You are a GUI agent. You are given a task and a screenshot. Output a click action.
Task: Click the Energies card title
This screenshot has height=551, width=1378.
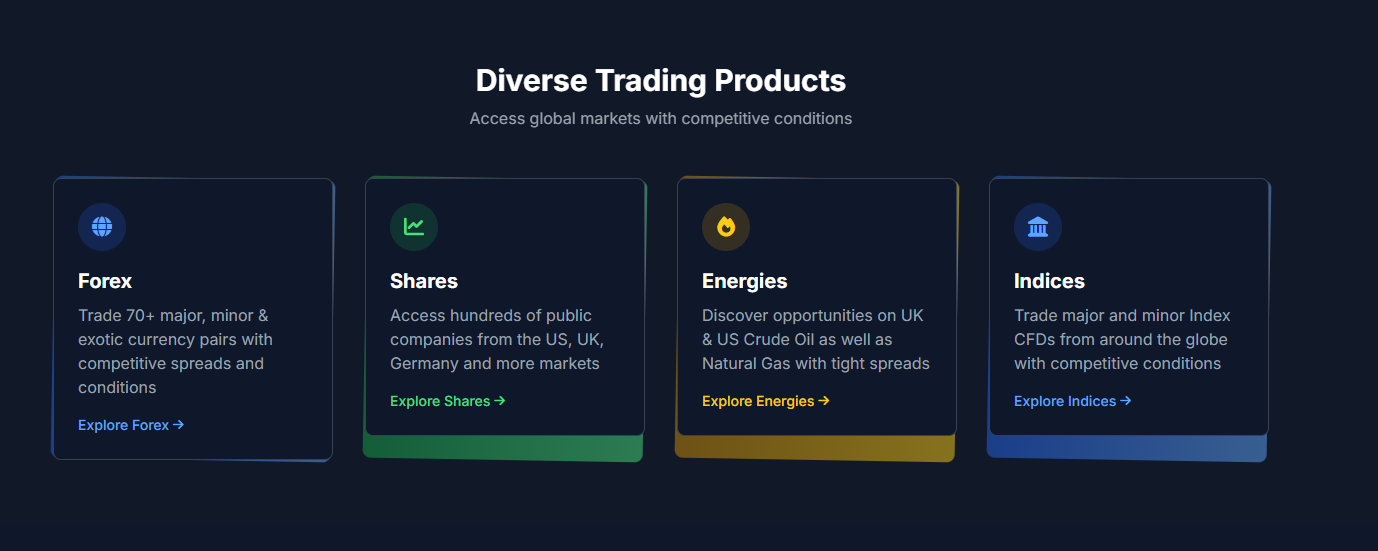(x=745, y=281)
